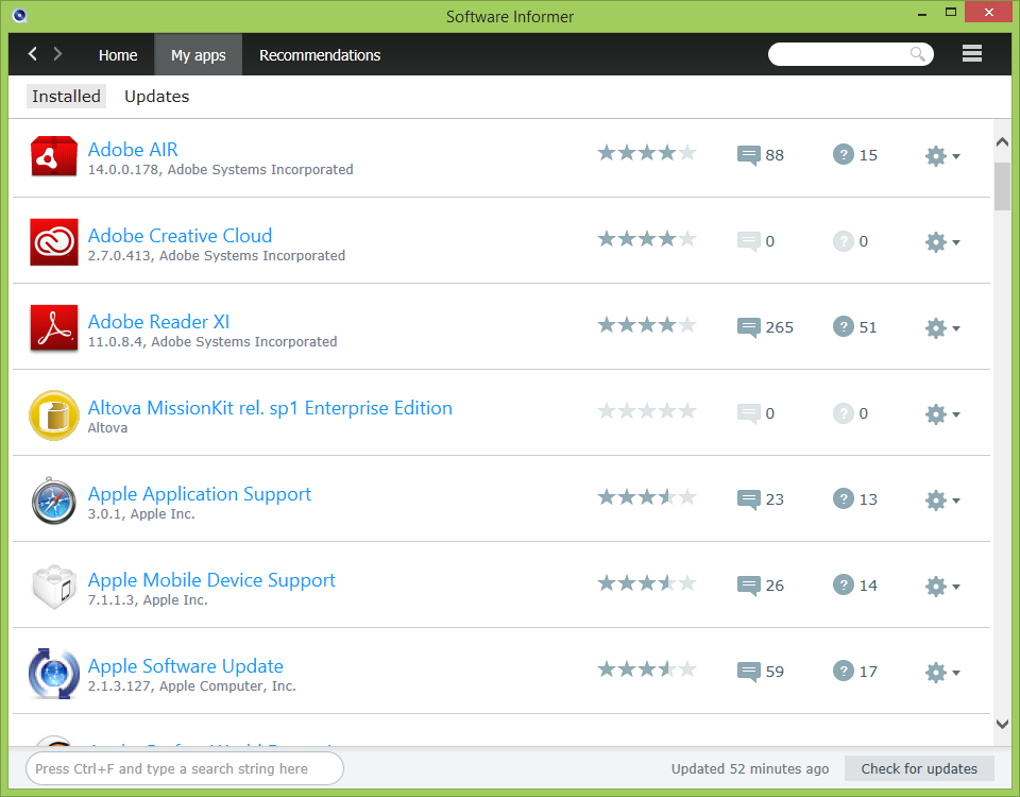
Task: Rate Apple Mobile Device Support using the stars
Action: [647, 582]
